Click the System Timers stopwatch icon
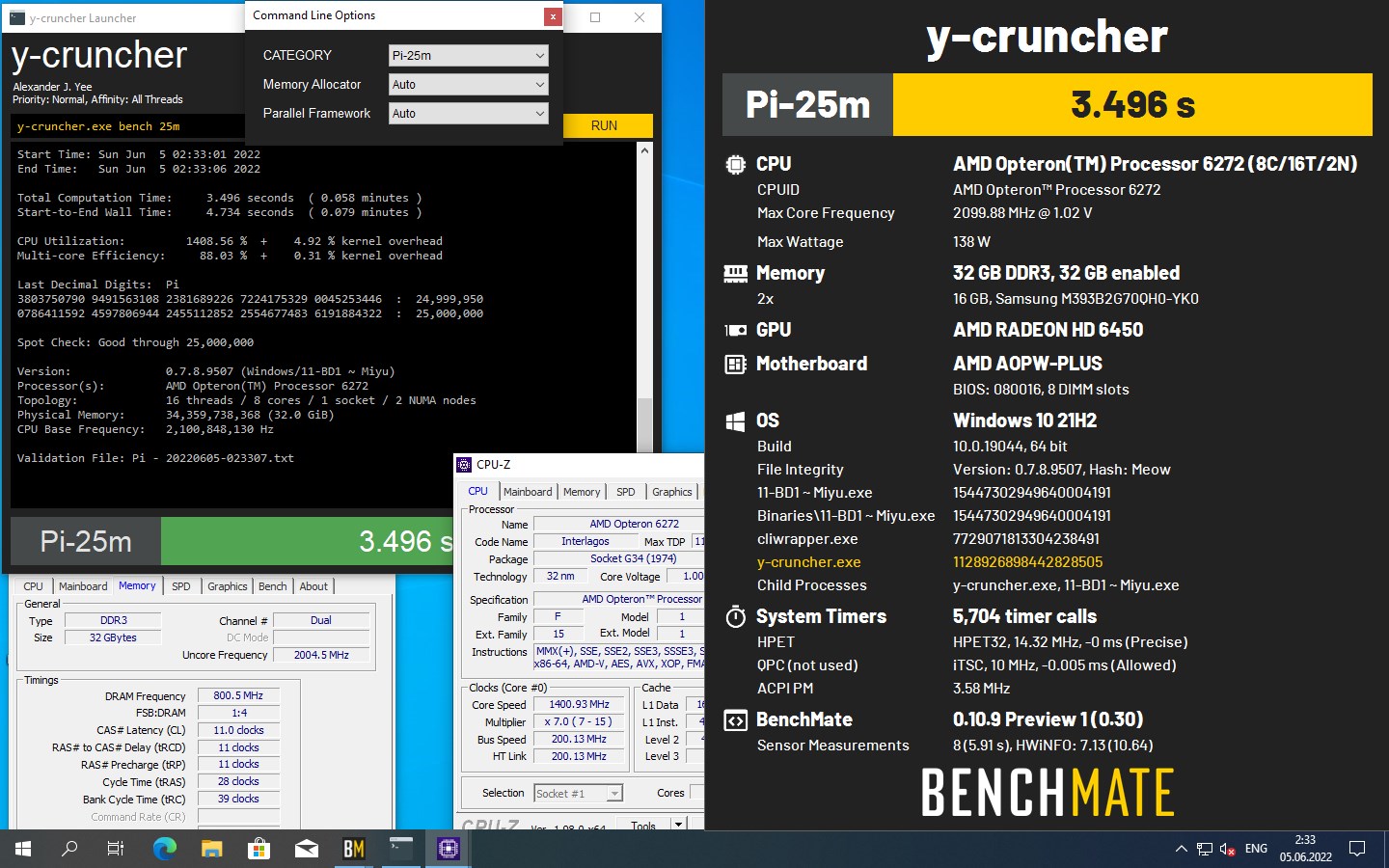1389x868 pixels. [735, 616]
